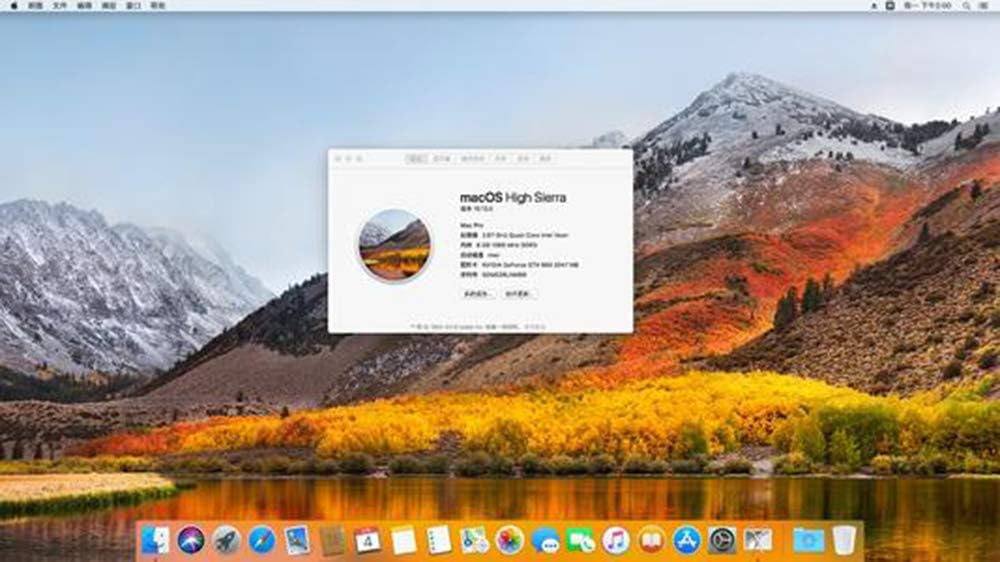Viewport: 1000px width, 562px height.
Task: Close the About This Mac window
Action: [x=338, y=158]
